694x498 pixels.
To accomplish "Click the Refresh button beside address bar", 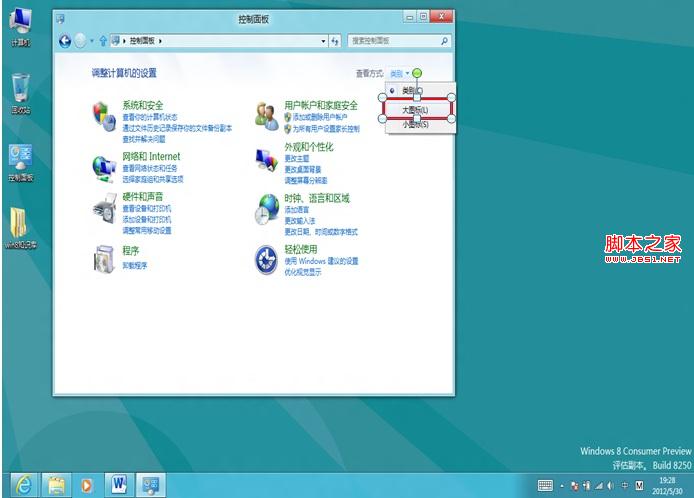I will 335,41.
